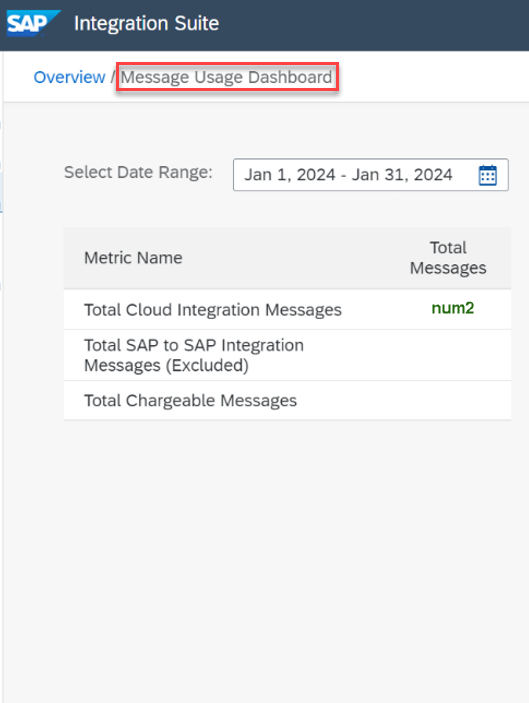Viewport: 529px width, 703px height.
Task: Click the dark header bar beside Integration Suite
Action: click(x=372, y=25)
